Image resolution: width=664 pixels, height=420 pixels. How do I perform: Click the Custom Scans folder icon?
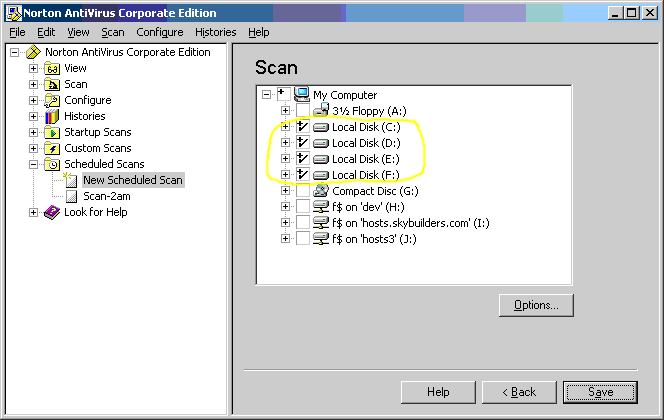[51, 148]
